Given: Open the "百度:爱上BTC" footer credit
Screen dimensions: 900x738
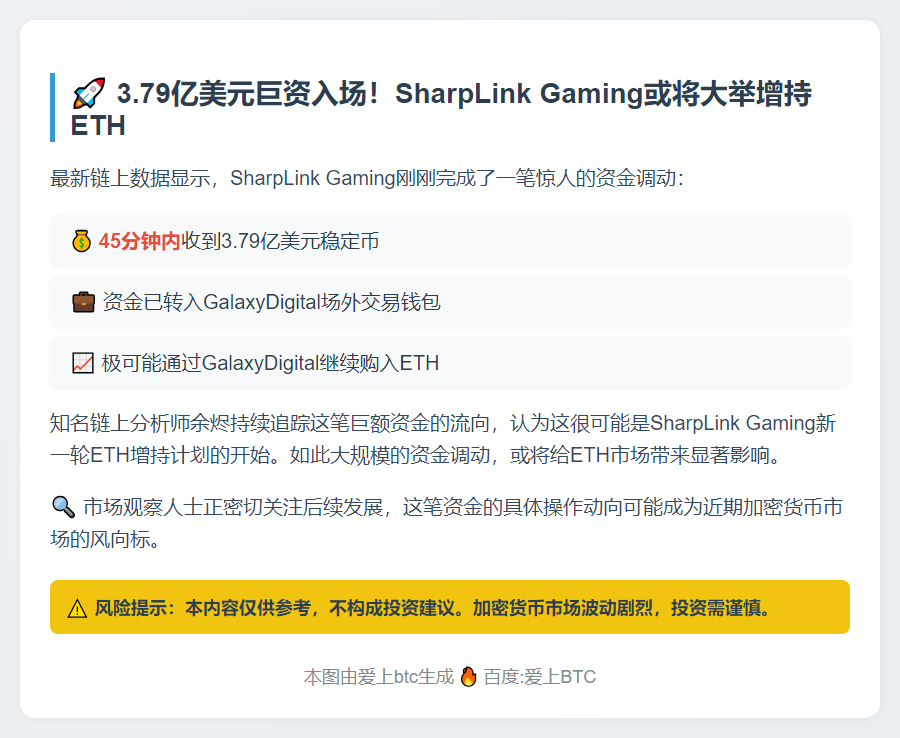Looking at the screenshot, I should point(540,677).
